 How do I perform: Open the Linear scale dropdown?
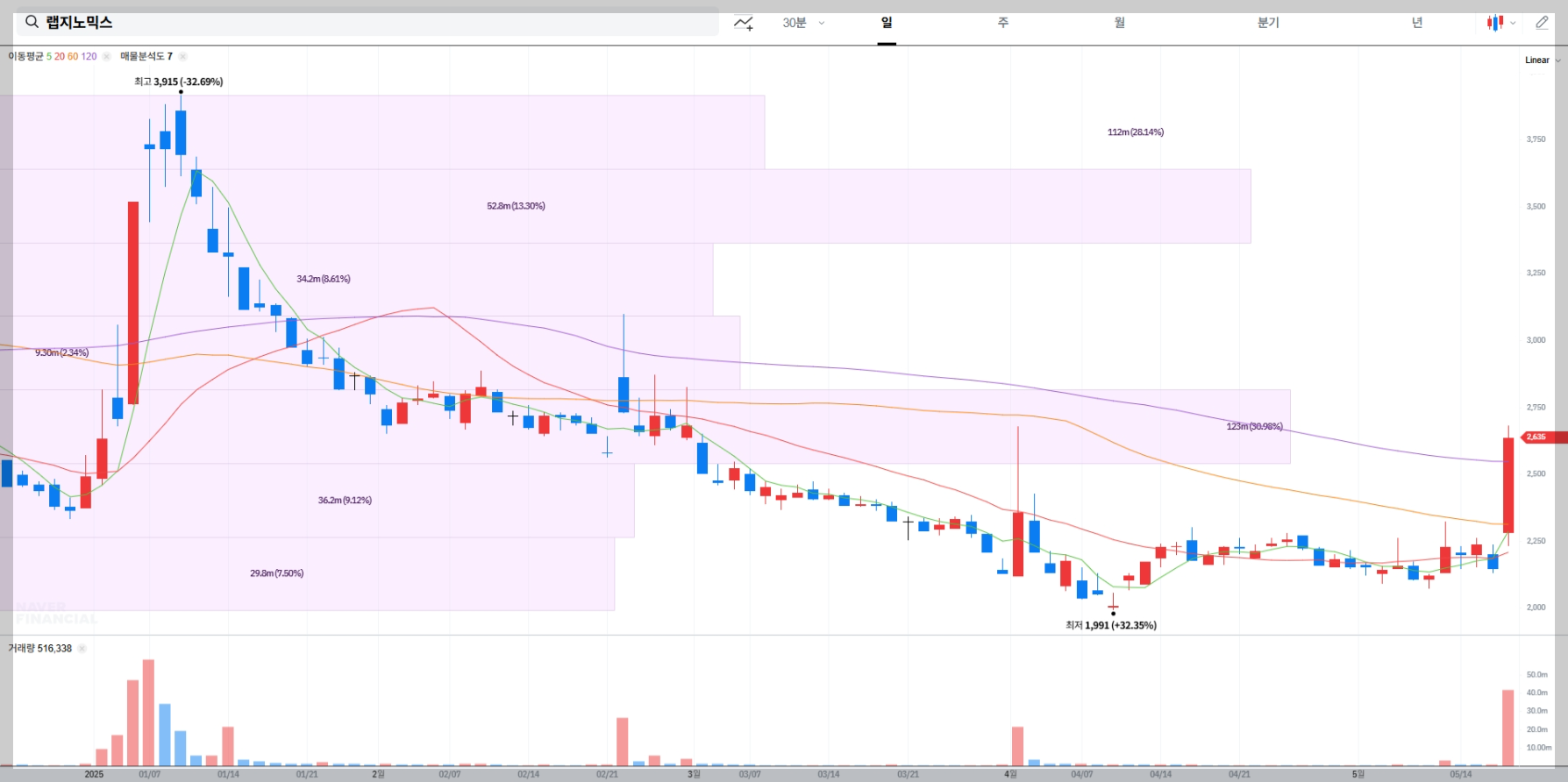coord(1543,60)
